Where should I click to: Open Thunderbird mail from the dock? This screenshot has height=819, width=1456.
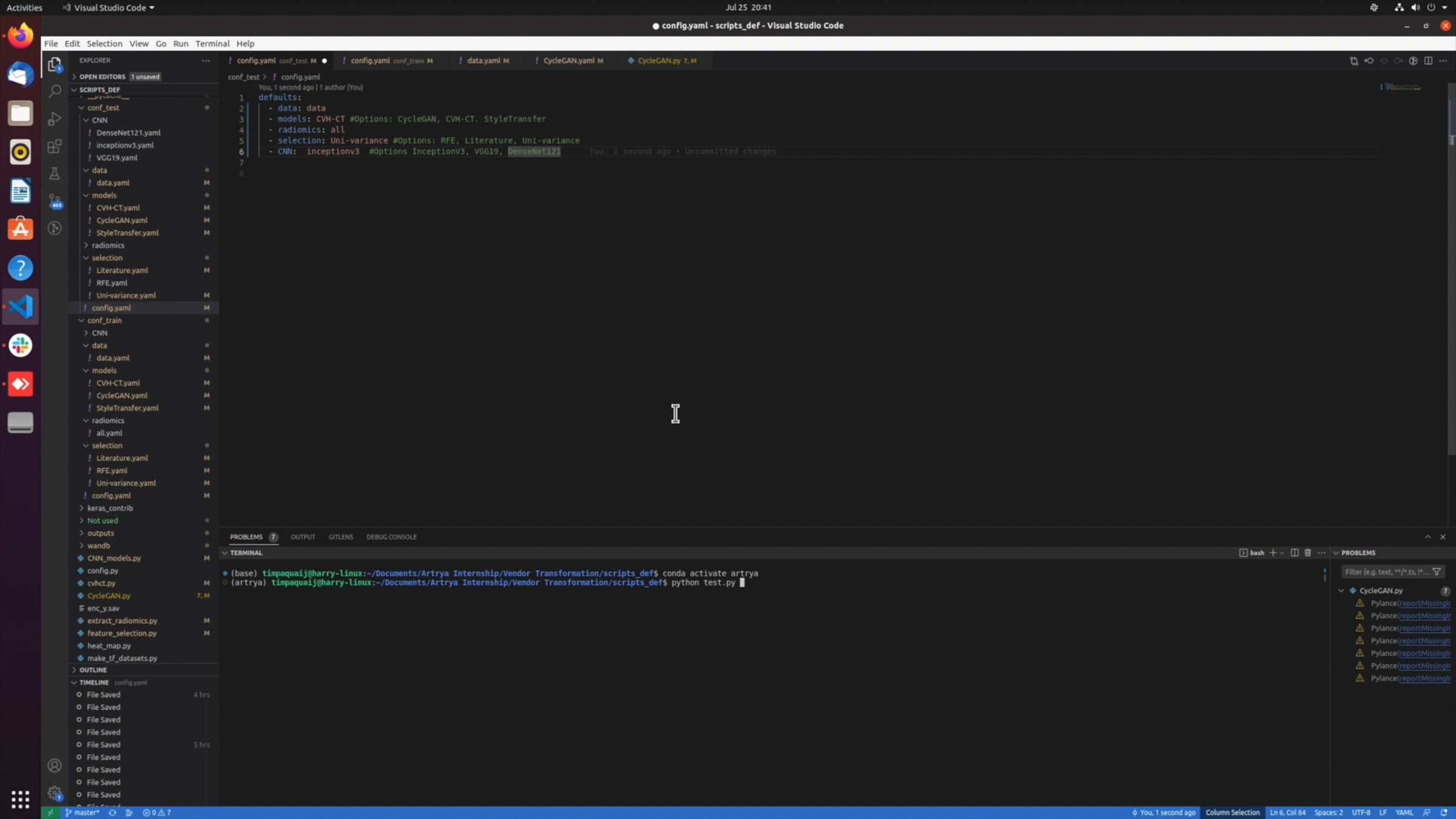tap(21, 74)
